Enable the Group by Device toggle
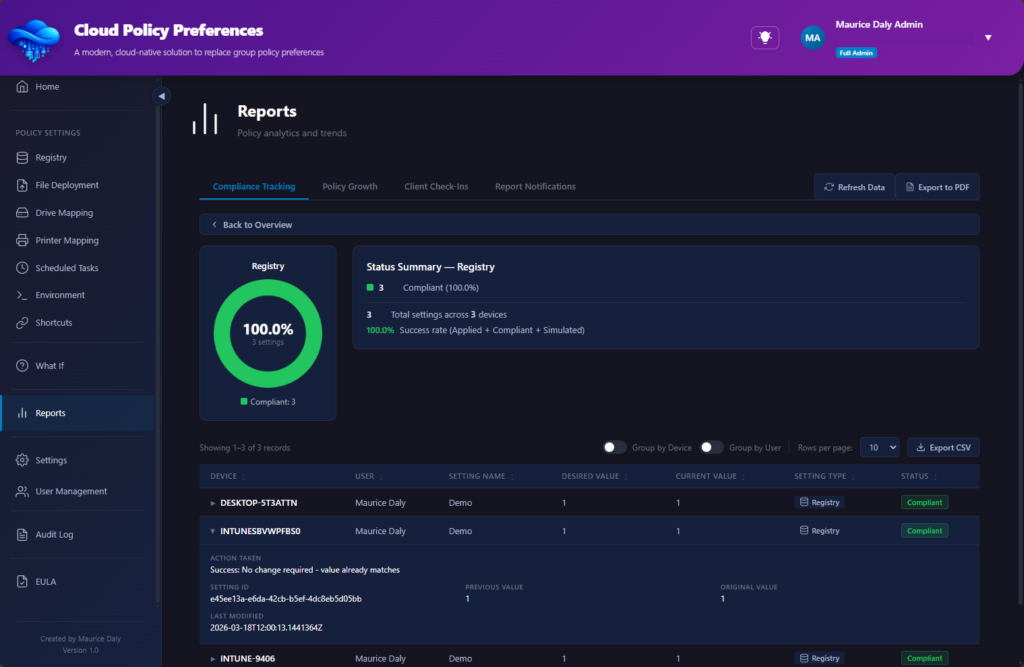Viewport: 1024px width, 667px height. coord(615,448)
